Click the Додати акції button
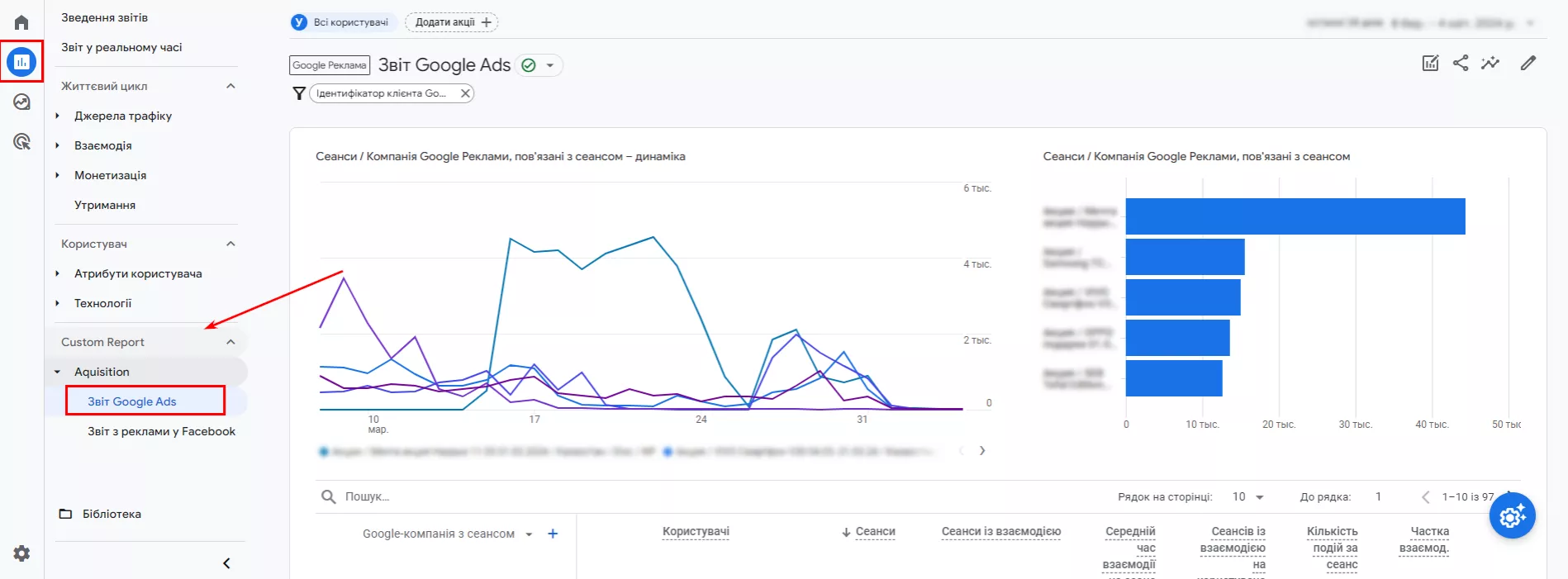This screenshot has width=1568, height=579. pos(451,22)
